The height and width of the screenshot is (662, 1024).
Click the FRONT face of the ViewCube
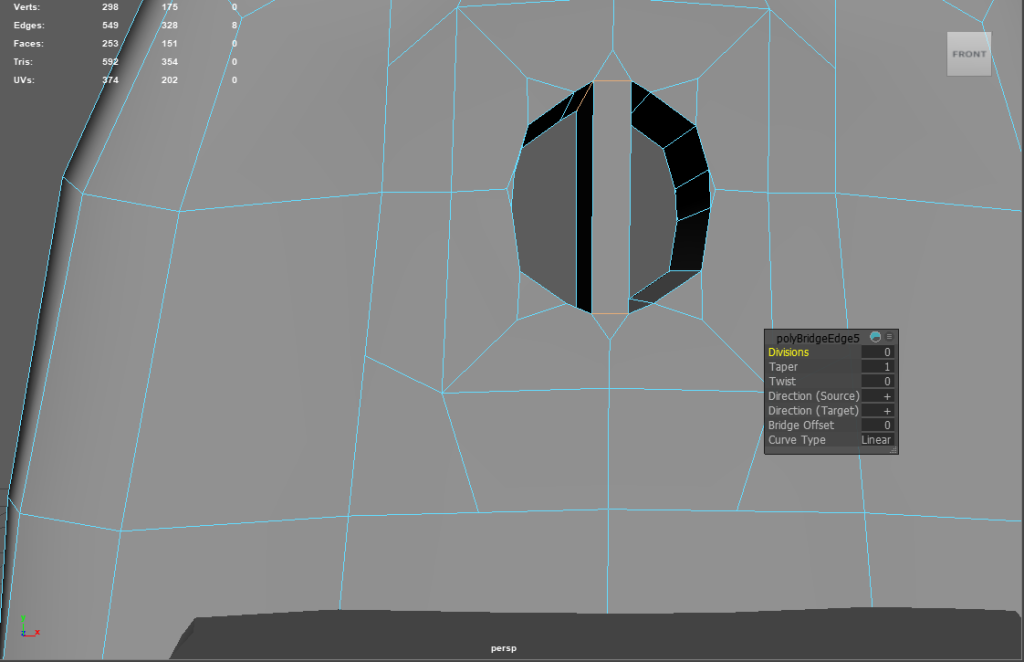pos(969,55)
